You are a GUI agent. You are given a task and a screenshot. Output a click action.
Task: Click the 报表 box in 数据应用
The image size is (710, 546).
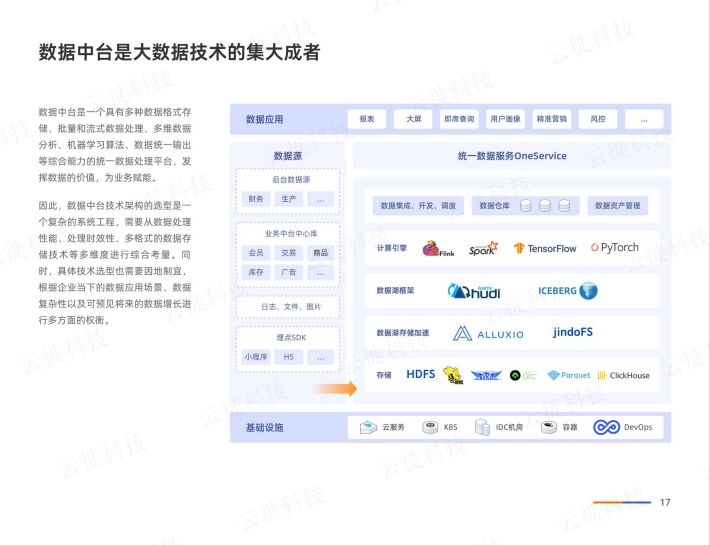coord(367,119)
